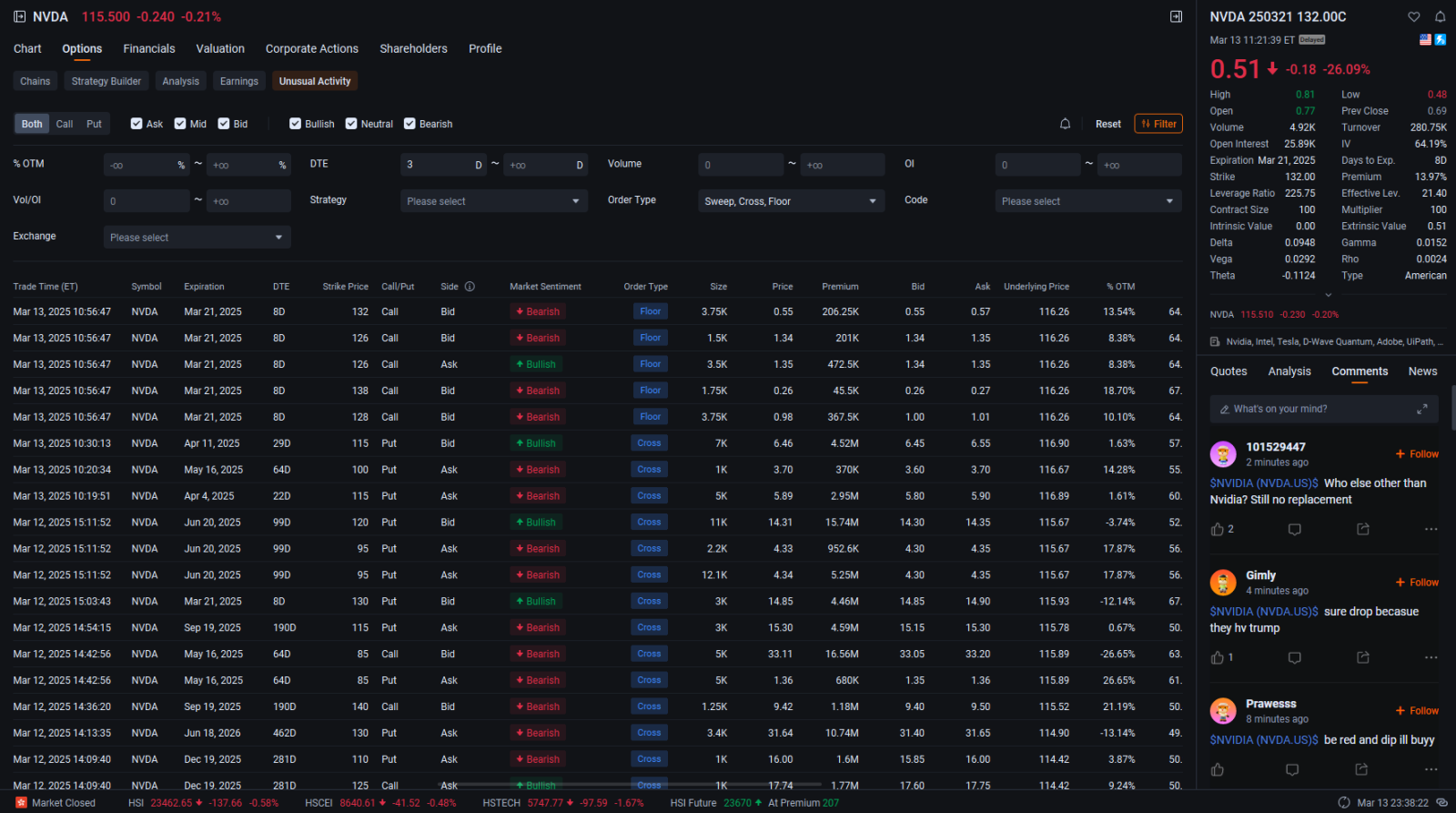Follow user 101529447

(x=1417, y=454)
